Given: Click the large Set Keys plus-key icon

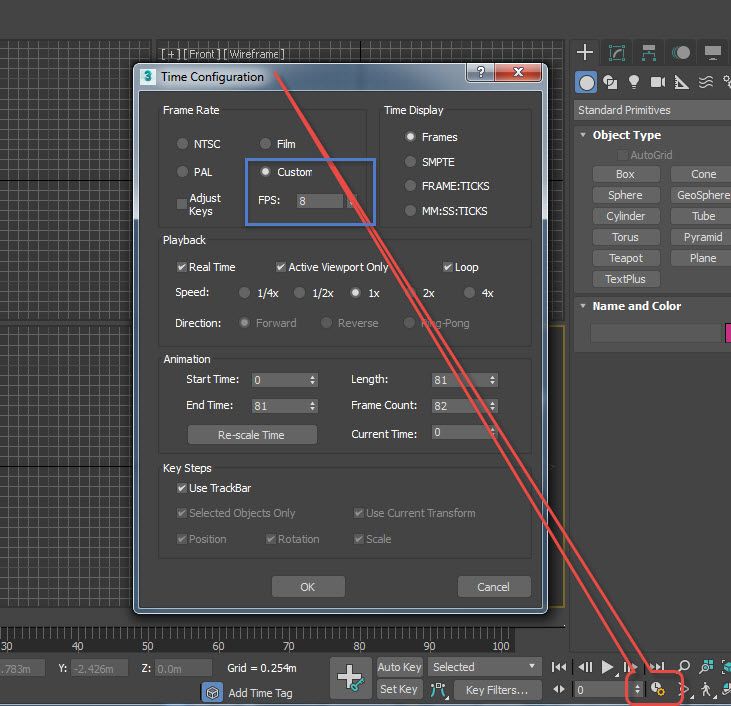Looking at the screenshot, I should [351, 678].
